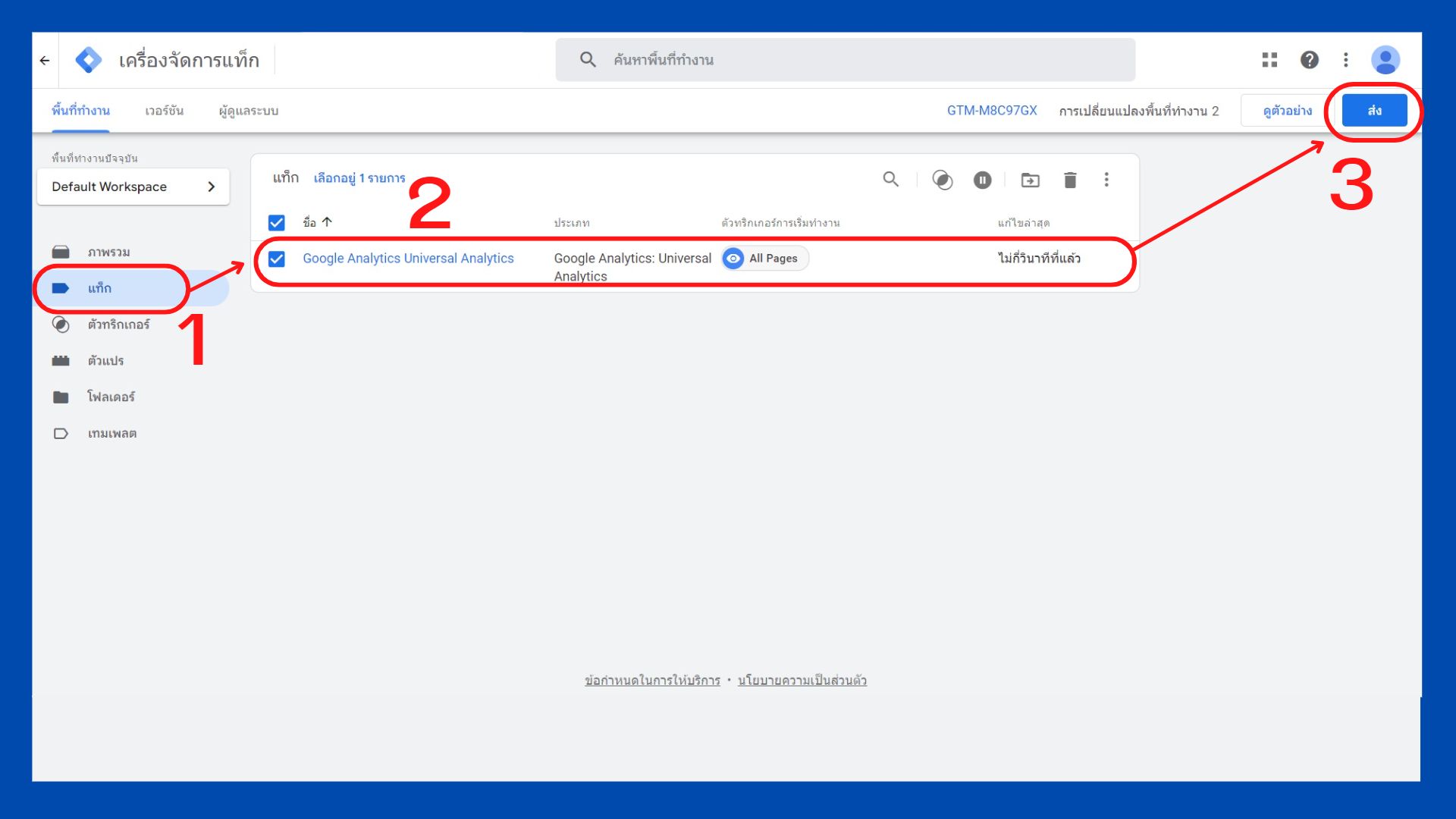
Task: Delete the selected tag with trash icon
Action: [x=1070, y=180]
